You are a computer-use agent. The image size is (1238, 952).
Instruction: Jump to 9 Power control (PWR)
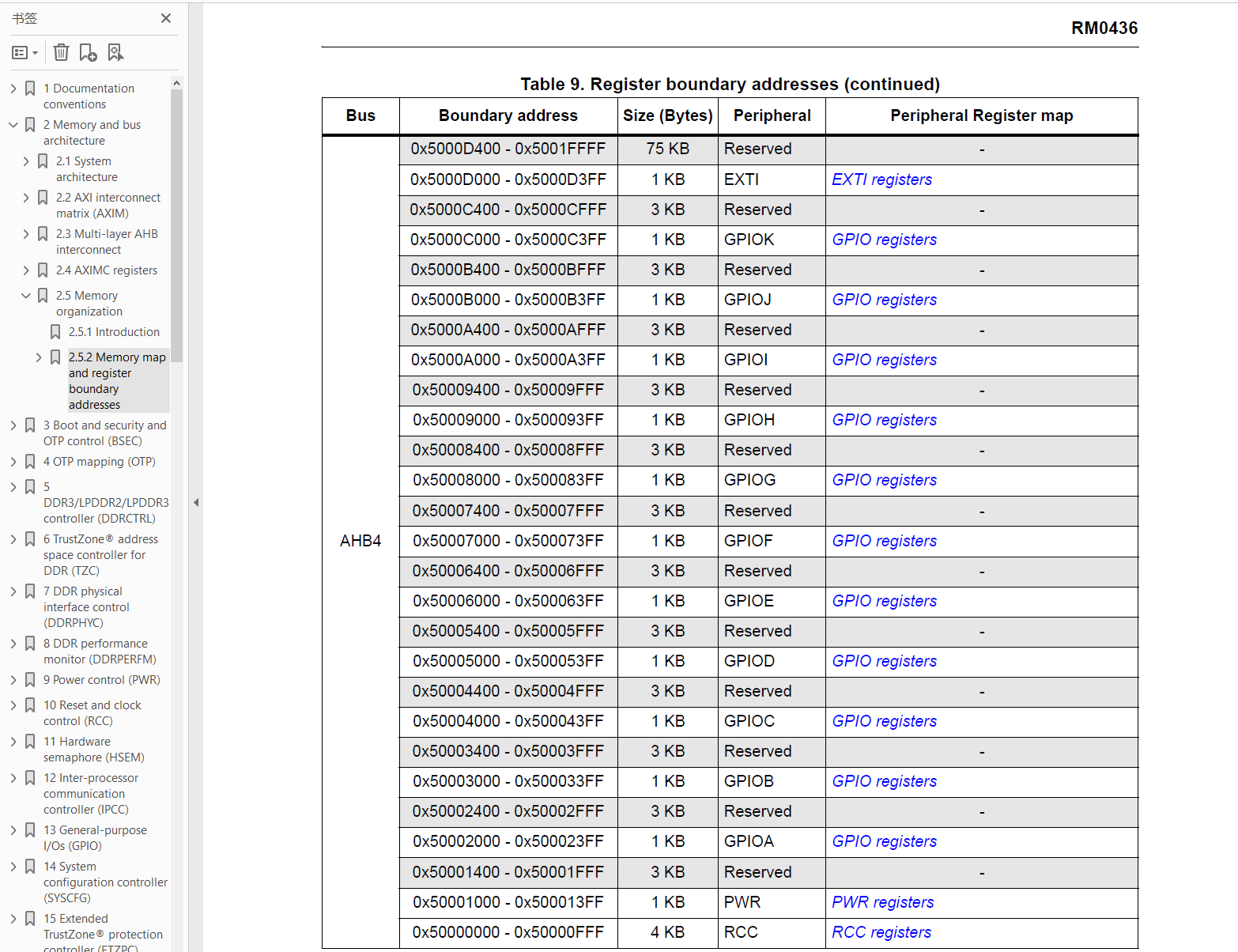coord(102,680)
